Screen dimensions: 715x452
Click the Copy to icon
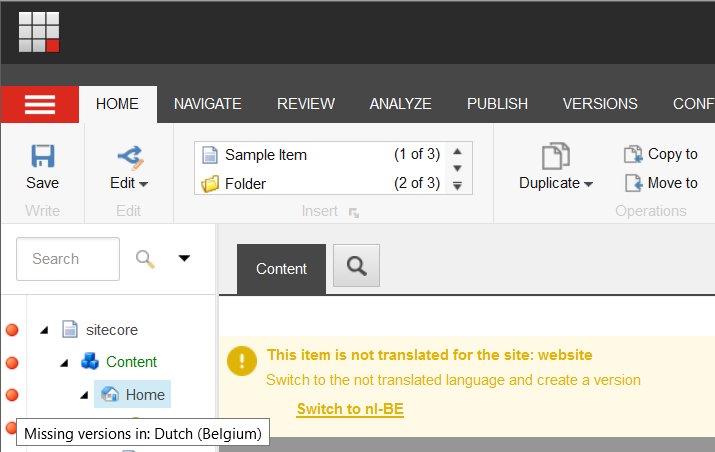click(633, 154)
